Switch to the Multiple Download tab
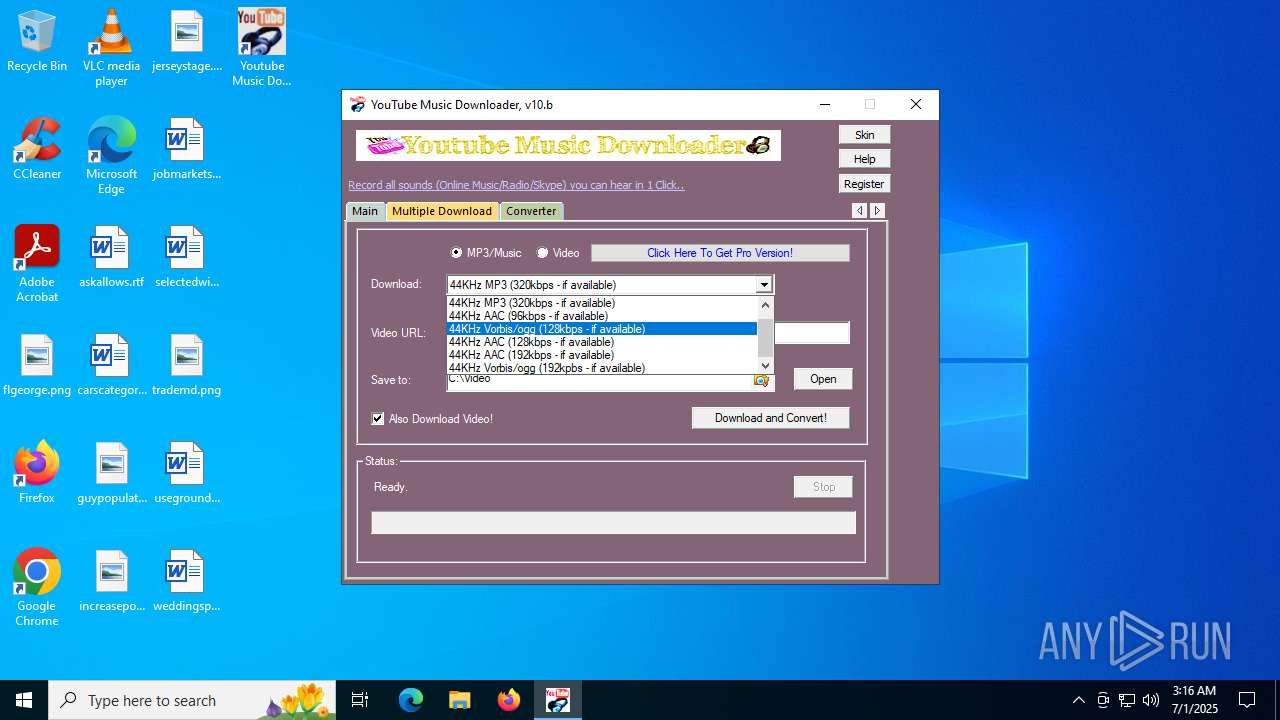 [x=442, y=211]
